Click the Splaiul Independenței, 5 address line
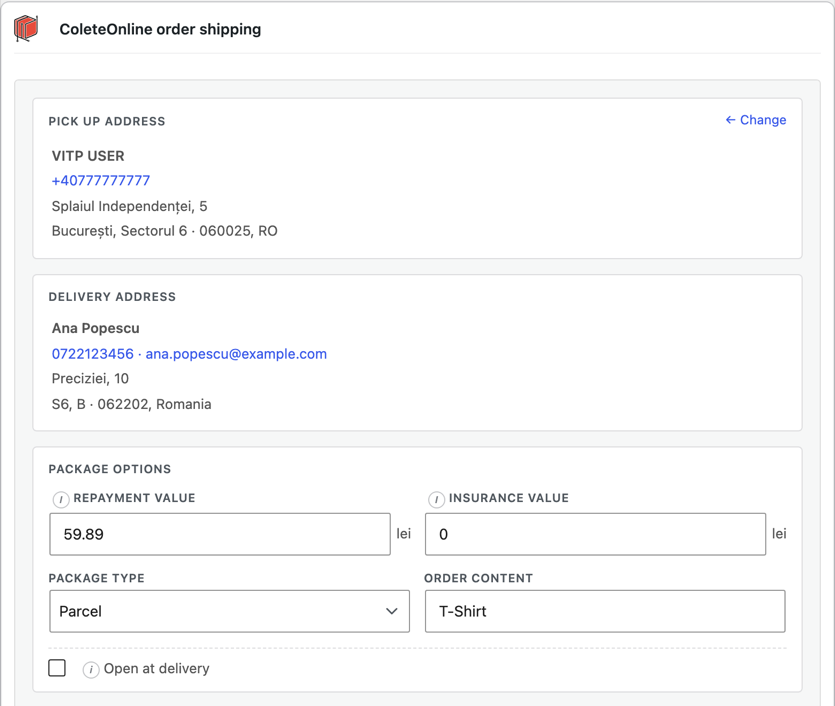Viewport: 835px width, 706px height. click(129, 207)
